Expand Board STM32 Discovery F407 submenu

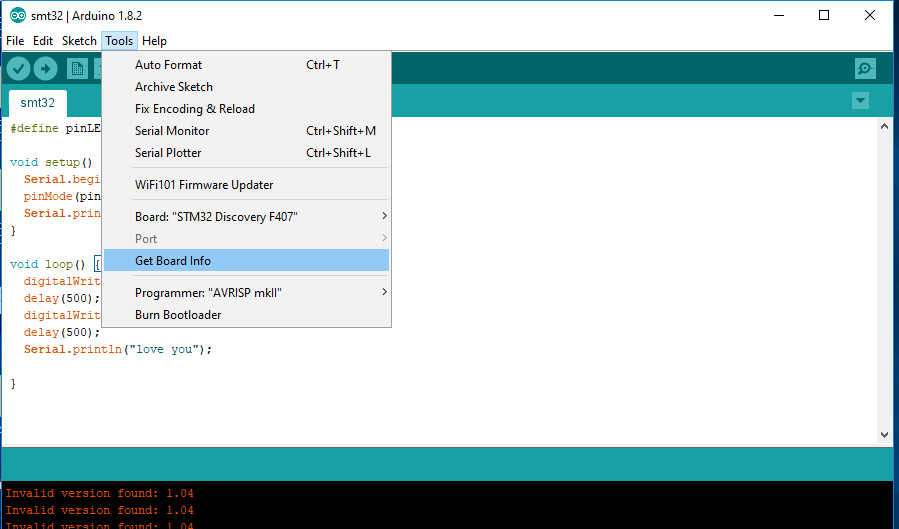(x=247, y=217)
